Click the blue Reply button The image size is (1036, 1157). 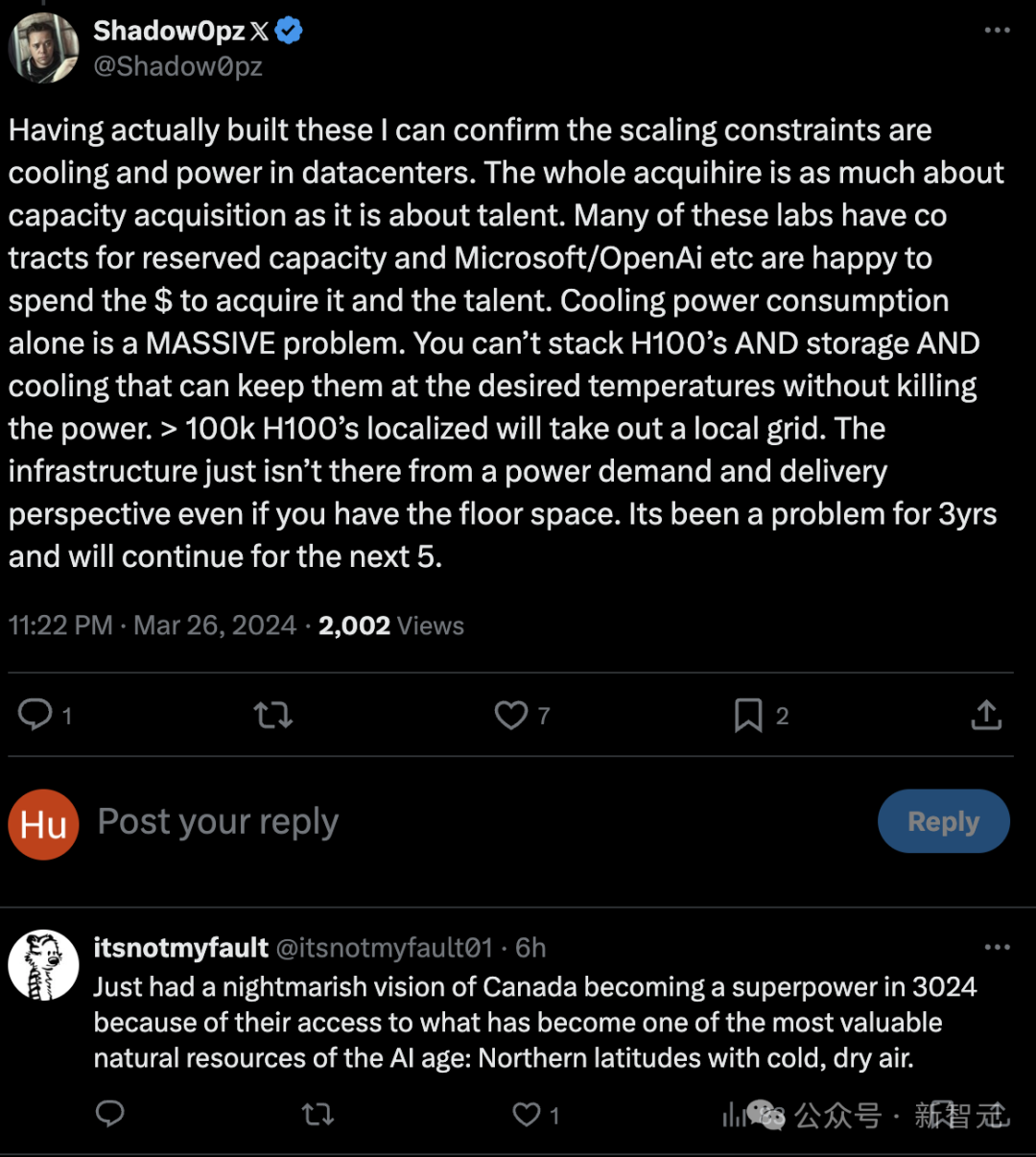pos(943,821)
